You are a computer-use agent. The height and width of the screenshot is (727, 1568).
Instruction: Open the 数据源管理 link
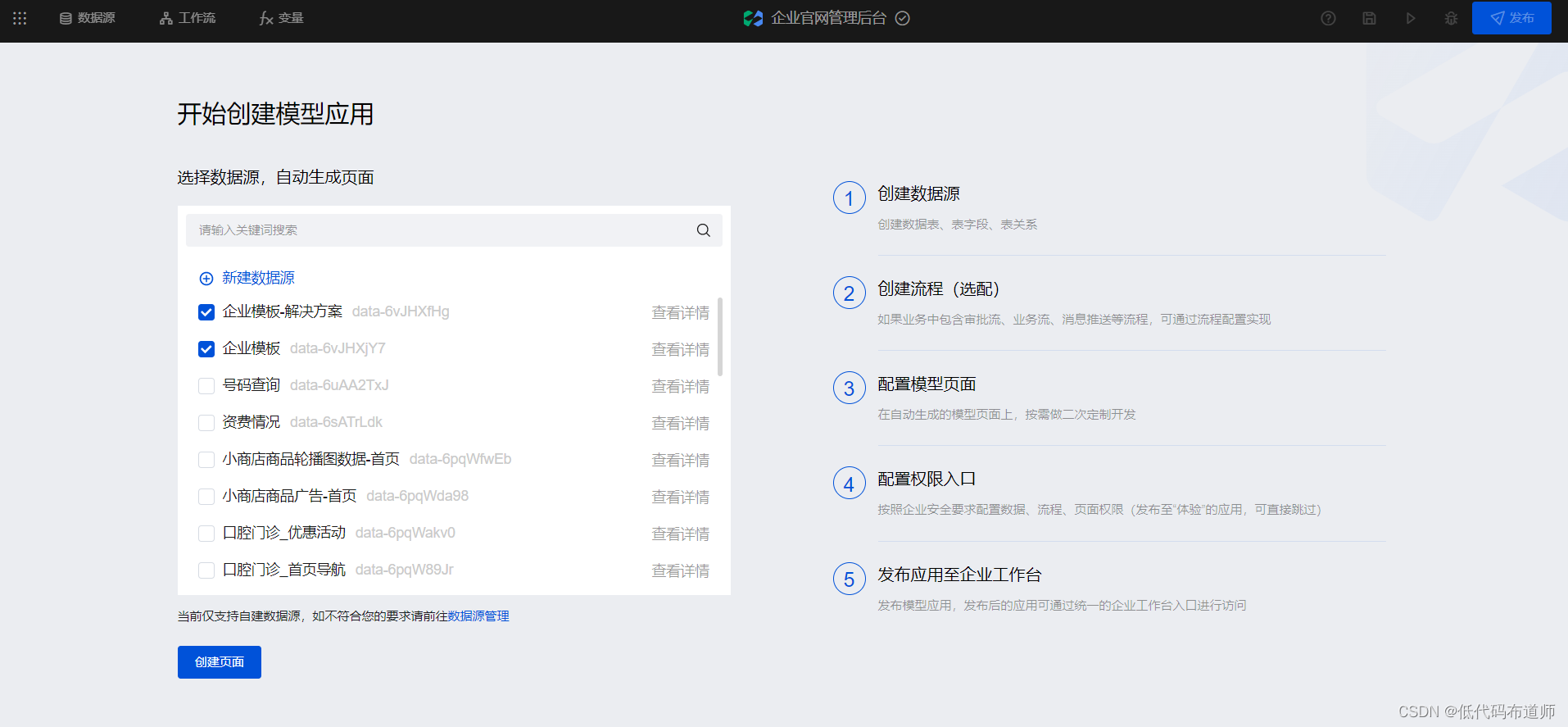[478, 616]
